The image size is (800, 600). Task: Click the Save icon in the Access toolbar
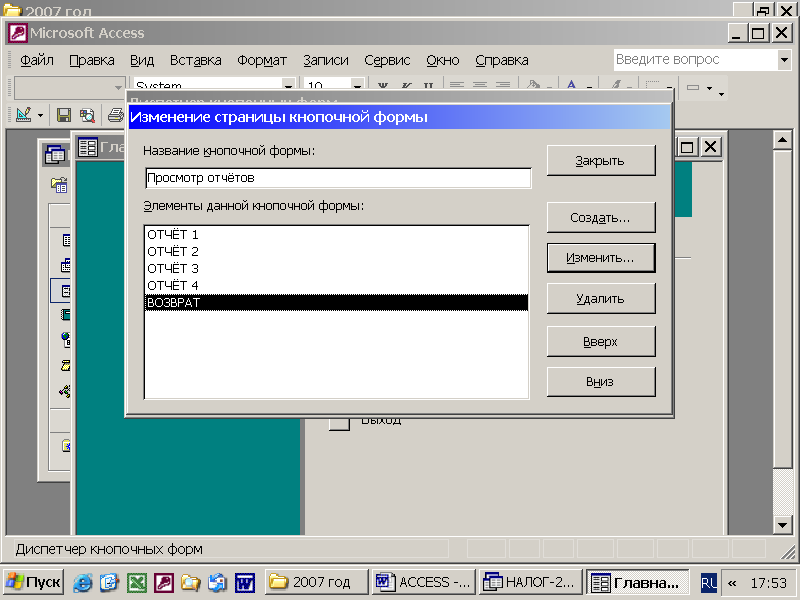(64, 115)
